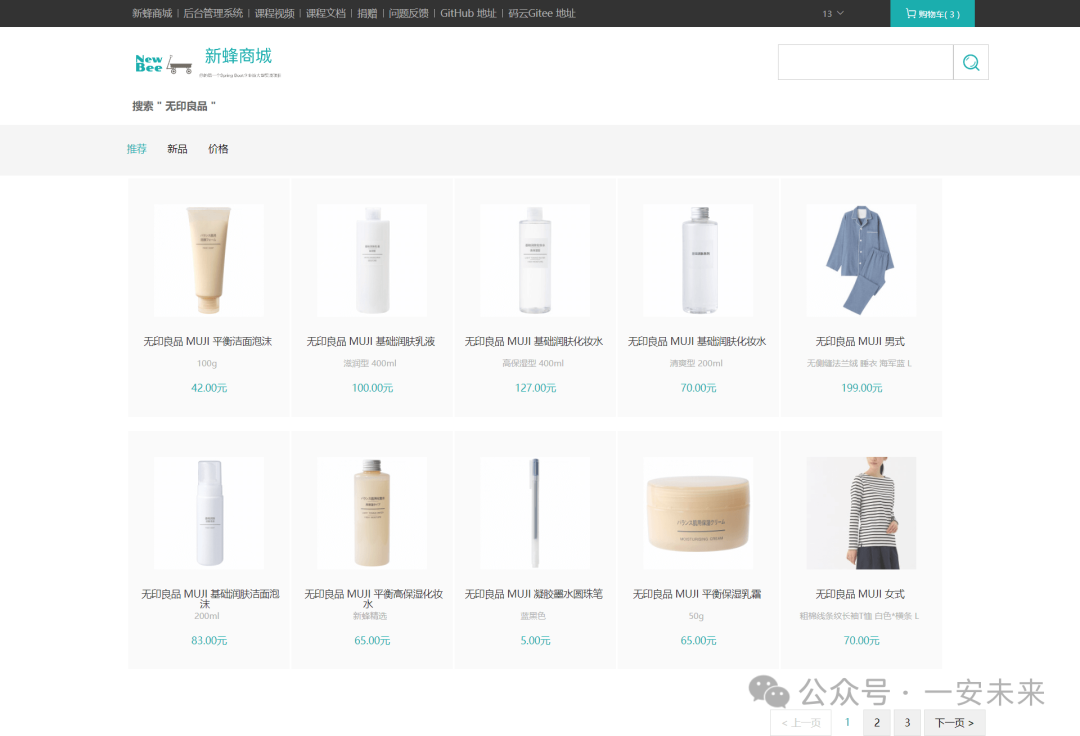This screenshot has width=1080, height=736.
Task: Click the 100g description text
Action: pyautogui.click(x=207, y=364)
